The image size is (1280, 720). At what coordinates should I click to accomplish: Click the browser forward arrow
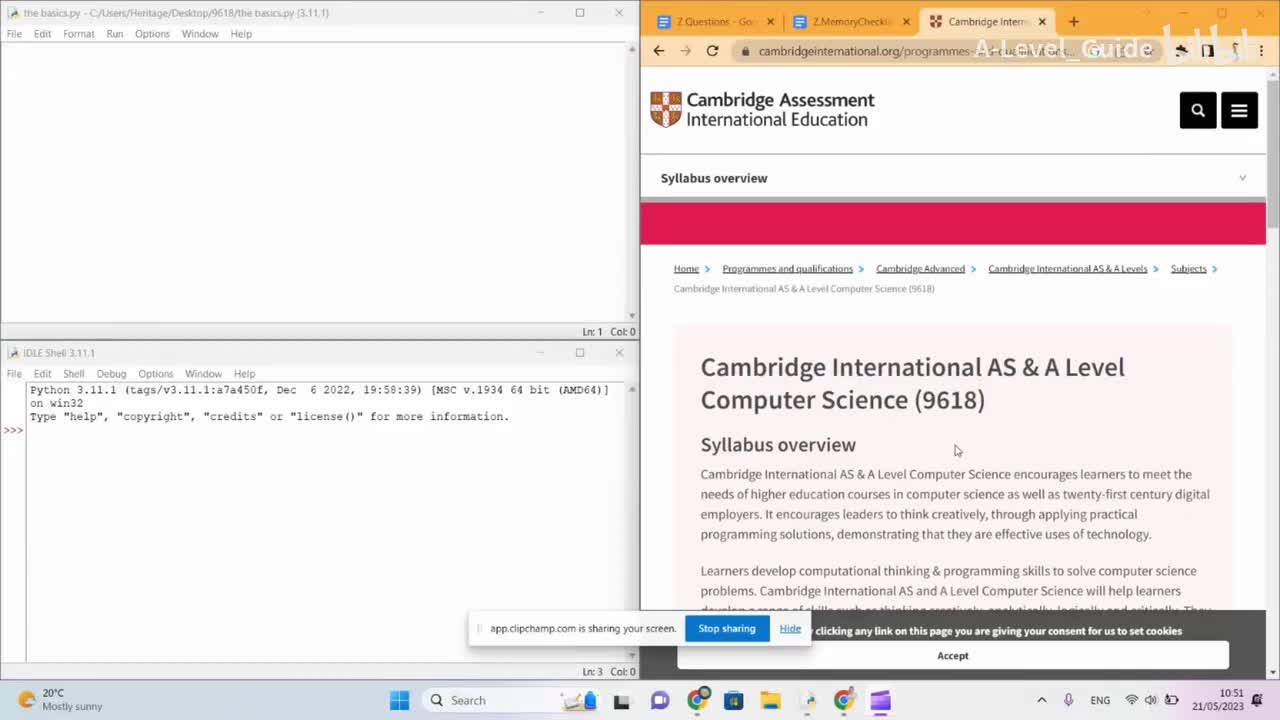coord(685,50)
